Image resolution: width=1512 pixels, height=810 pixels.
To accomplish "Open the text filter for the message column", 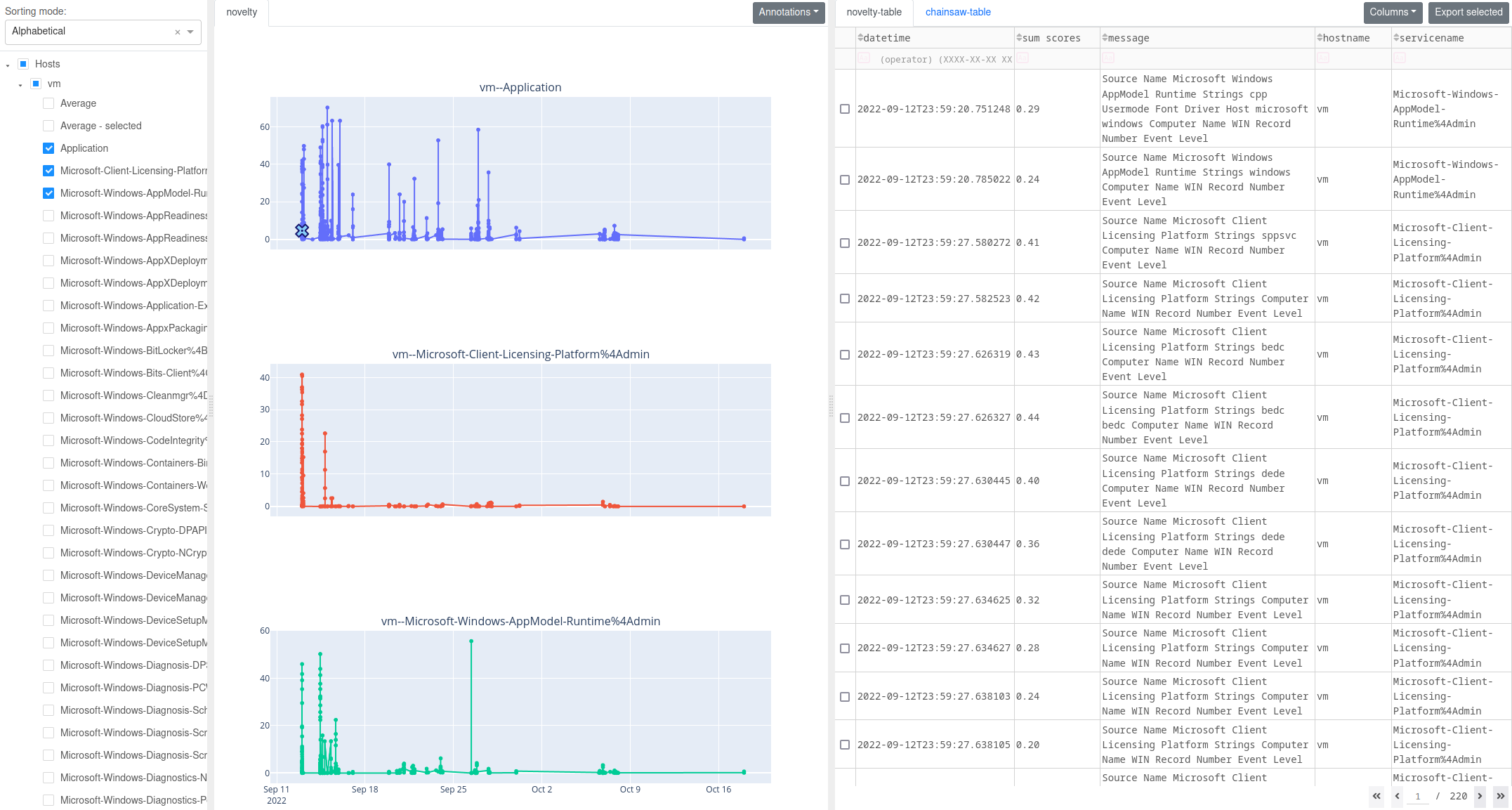I will click(1108, 58).
